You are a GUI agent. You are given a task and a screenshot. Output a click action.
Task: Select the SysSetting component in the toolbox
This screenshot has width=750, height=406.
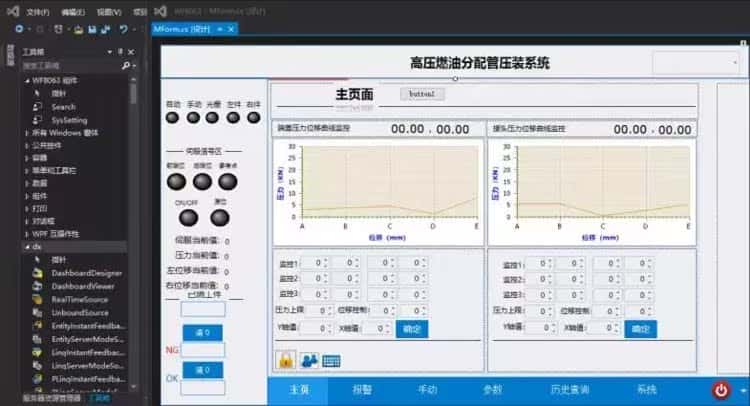tap(69, 120)
